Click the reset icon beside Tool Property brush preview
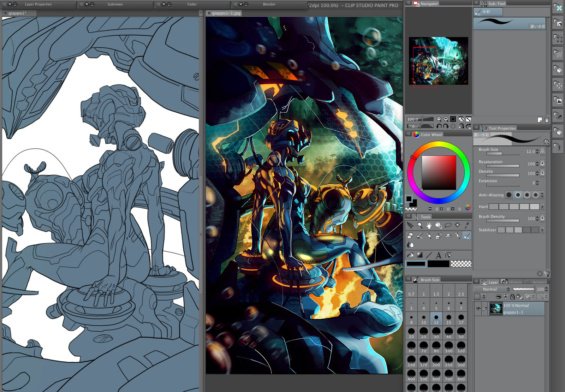 pyautogui.click(x=546, y=142)
